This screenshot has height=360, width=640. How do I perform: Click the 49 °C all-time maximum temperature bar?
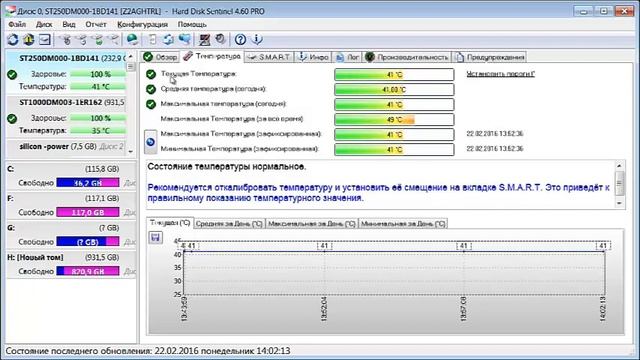(394, 120)
